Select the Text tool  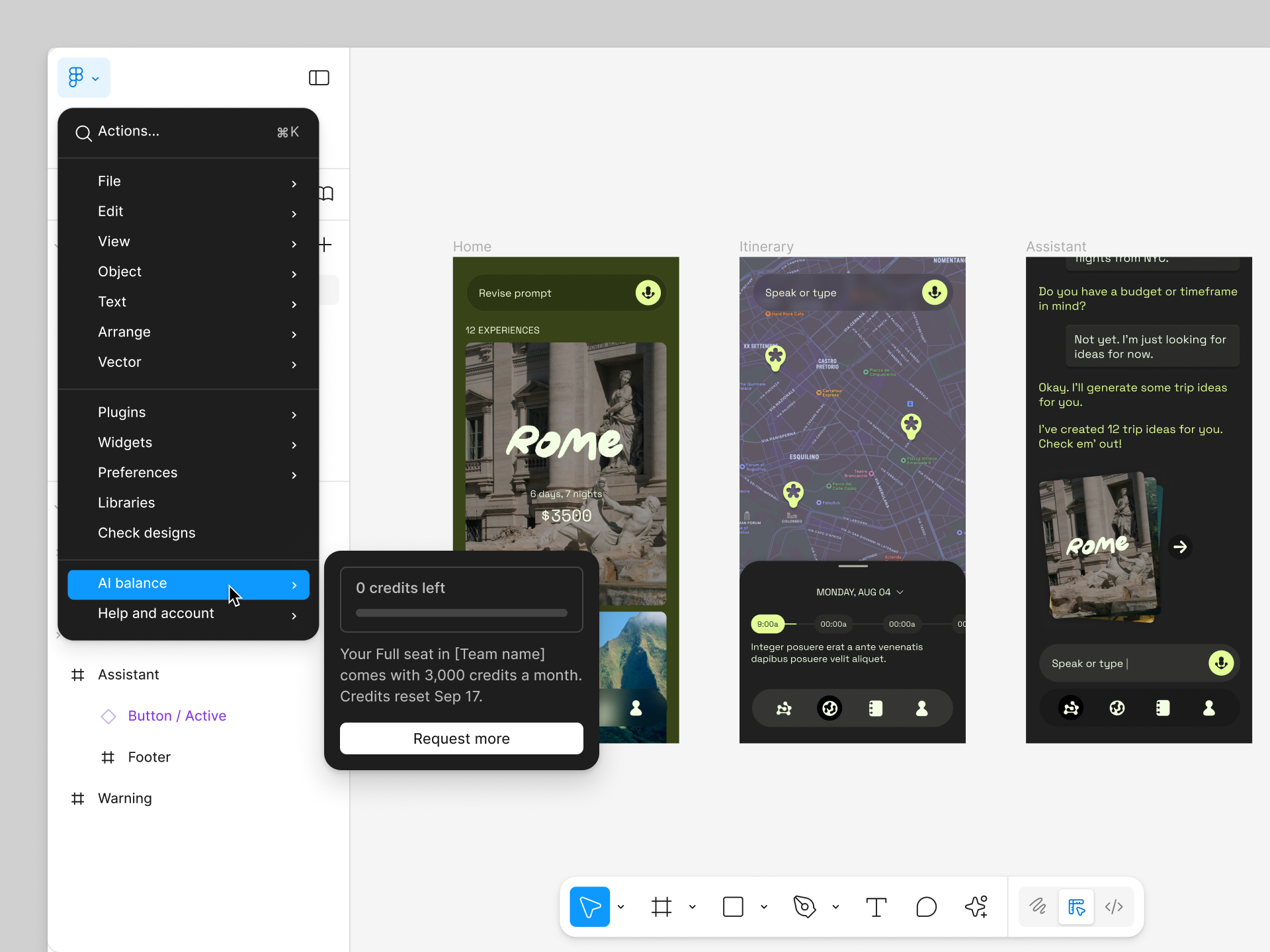876,907
